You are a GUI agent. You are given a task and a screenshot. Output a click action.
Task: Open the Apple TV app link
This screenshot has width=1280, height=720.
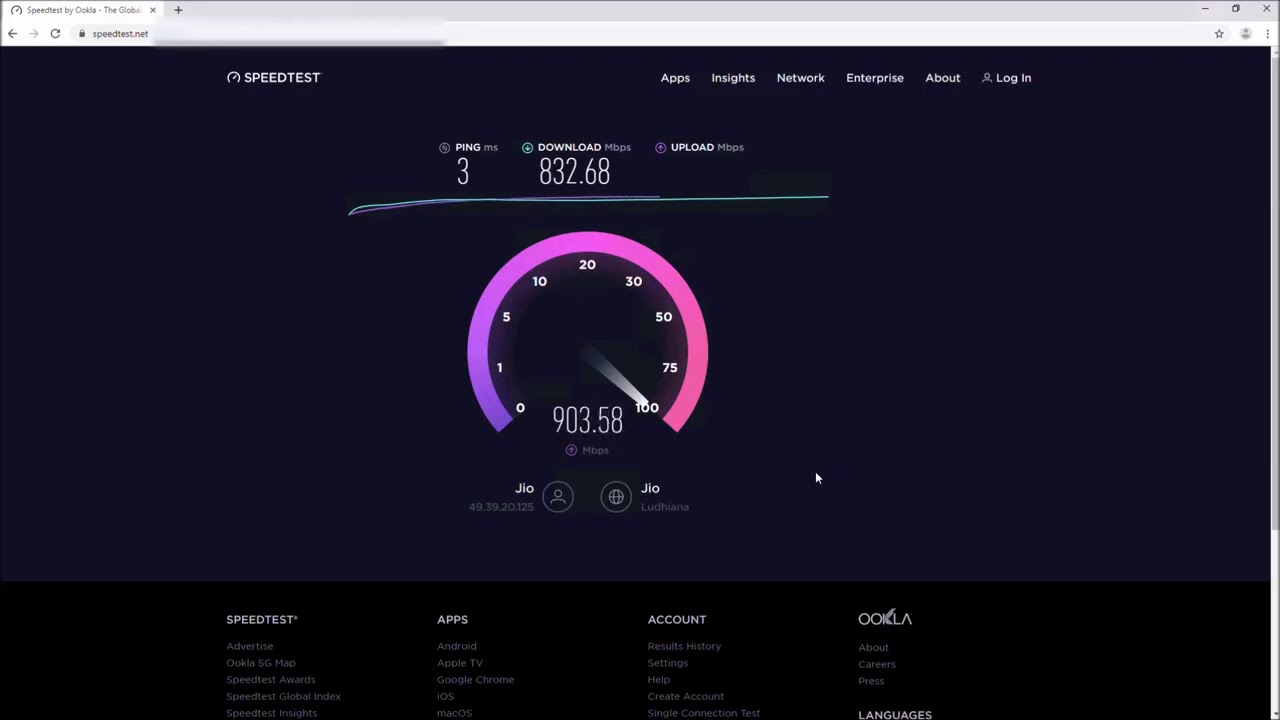pos(460,663)
